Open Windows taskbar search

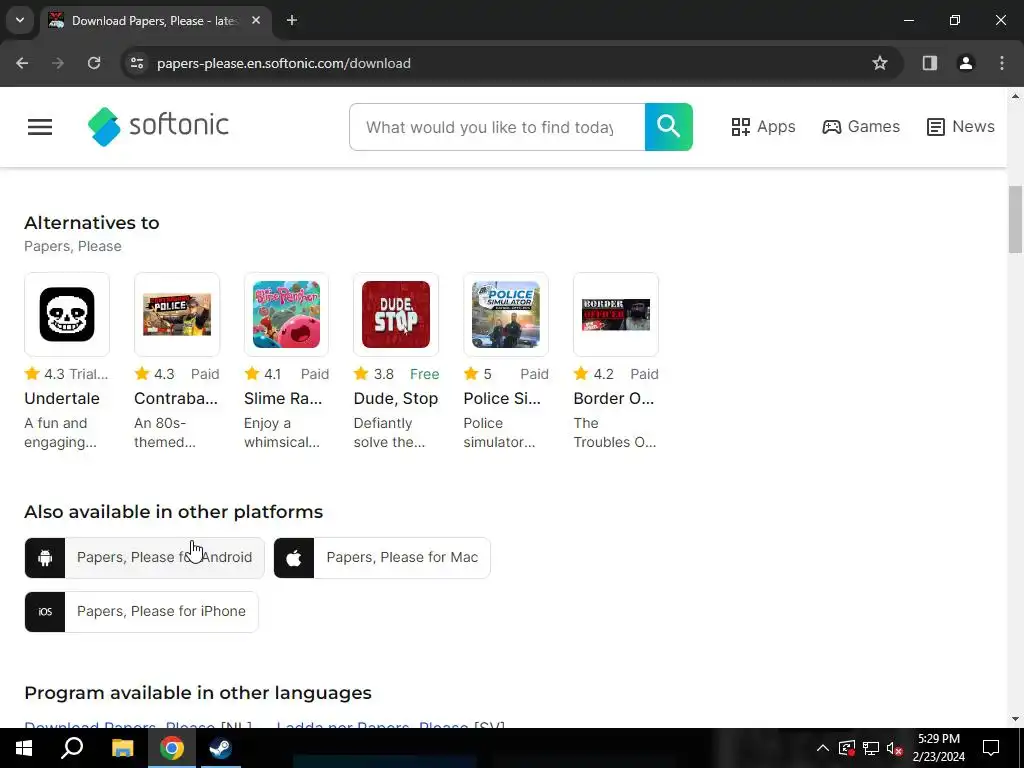click(x=72, y=748)
